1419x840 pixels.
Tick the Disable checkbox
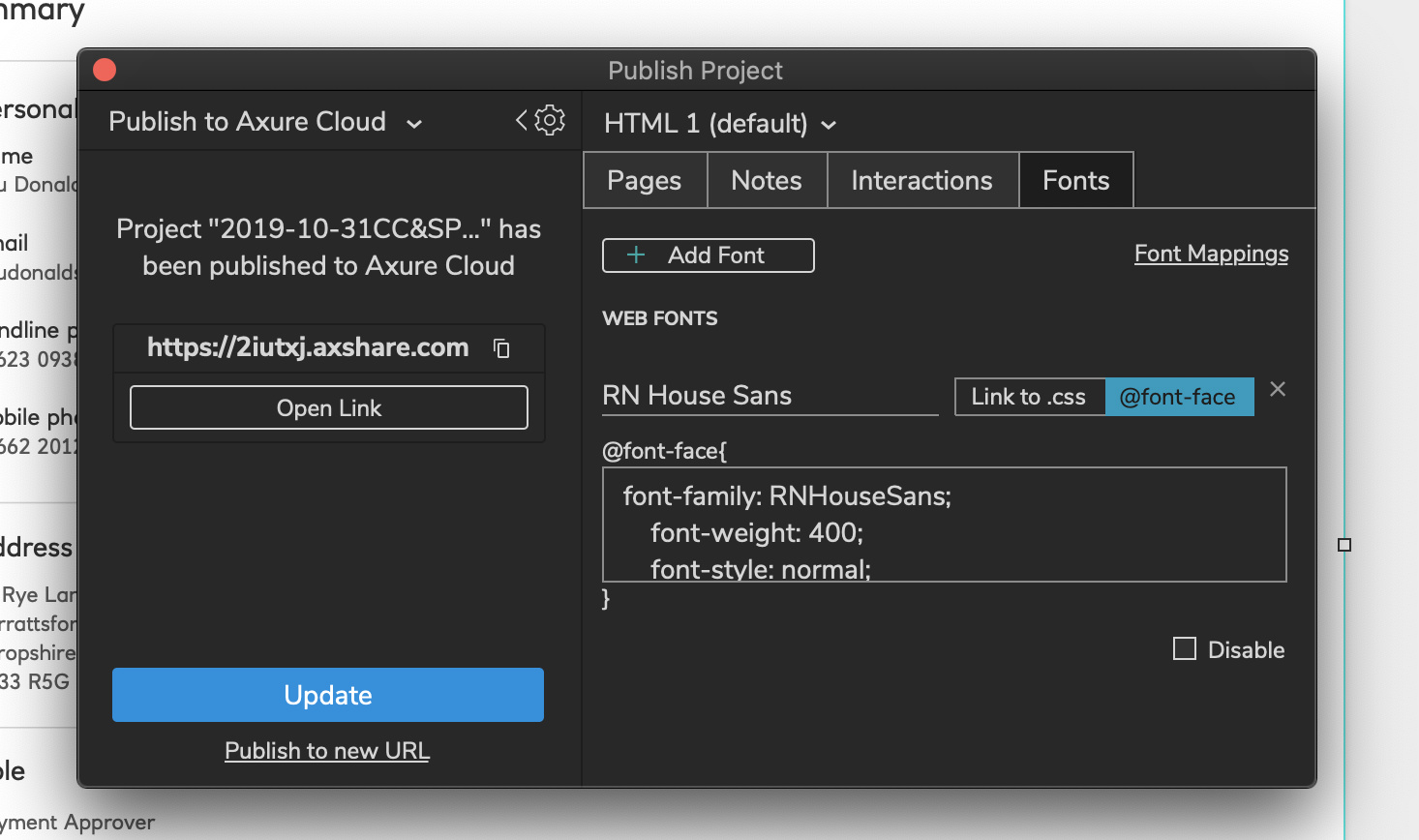pyautogui.click(x=1185, y=648)
